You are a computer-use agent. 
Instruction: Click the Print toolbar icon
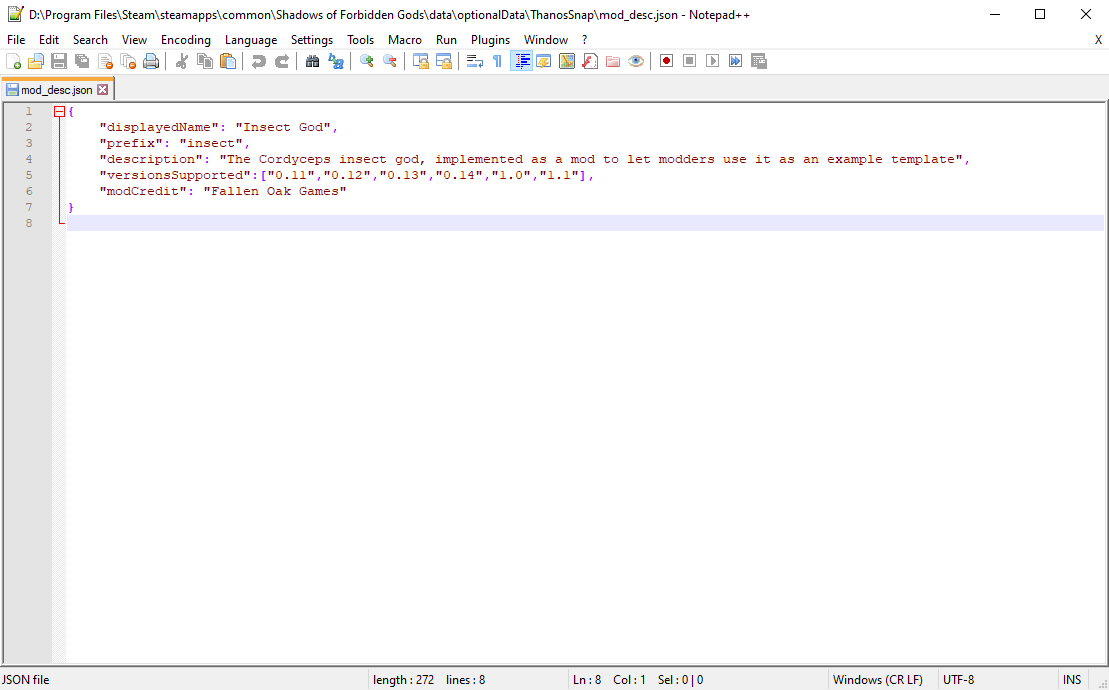[151, 61]
